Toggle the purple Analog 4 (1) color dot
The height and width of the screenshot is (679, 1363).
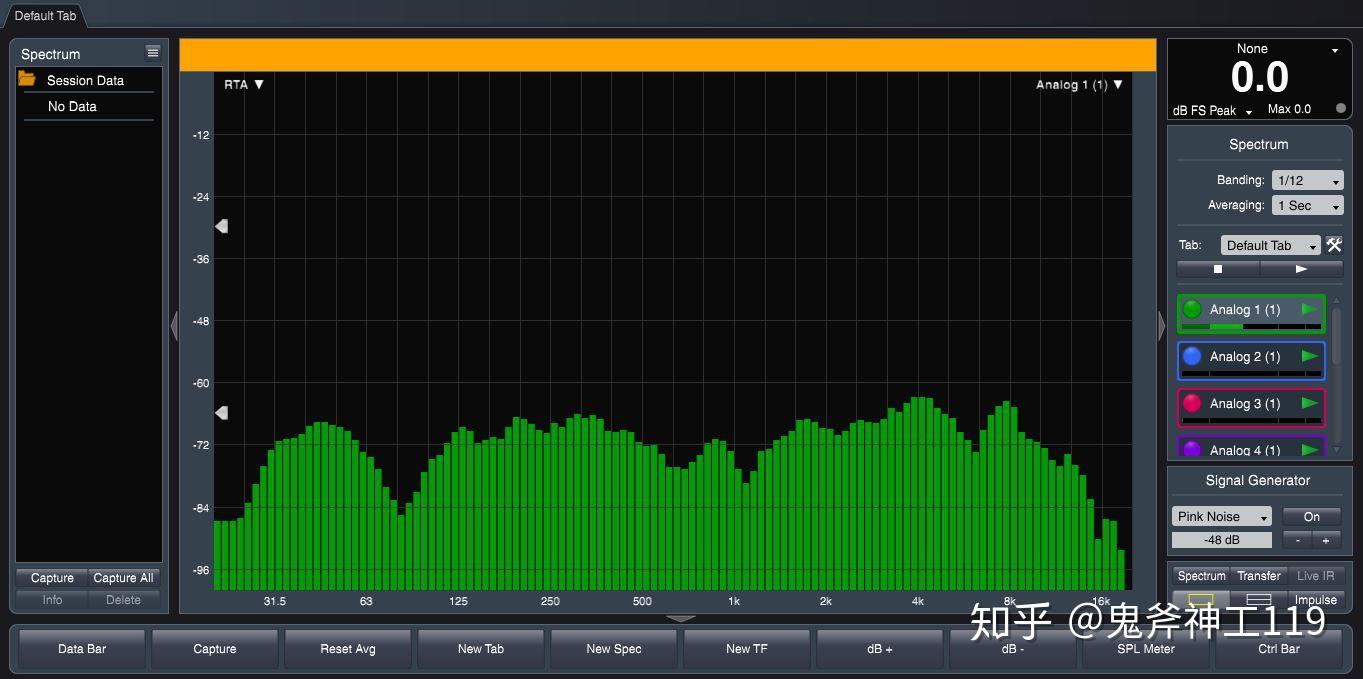[1192, 450]
